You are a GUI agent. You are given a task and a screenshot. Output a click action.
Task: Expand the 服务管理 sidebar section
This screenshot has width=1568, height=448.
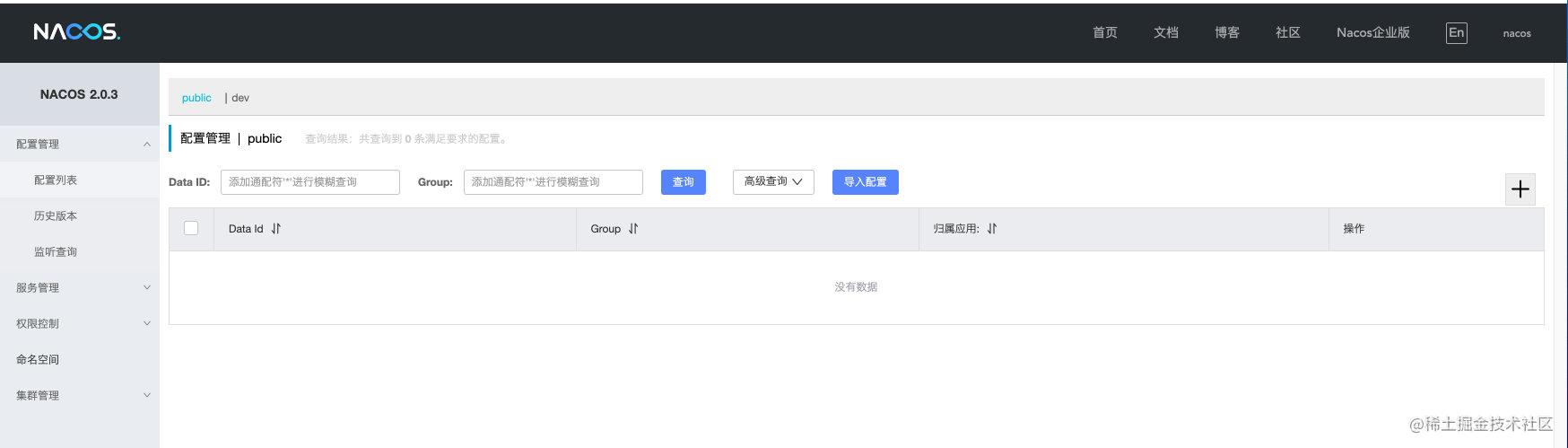(80, 287)
